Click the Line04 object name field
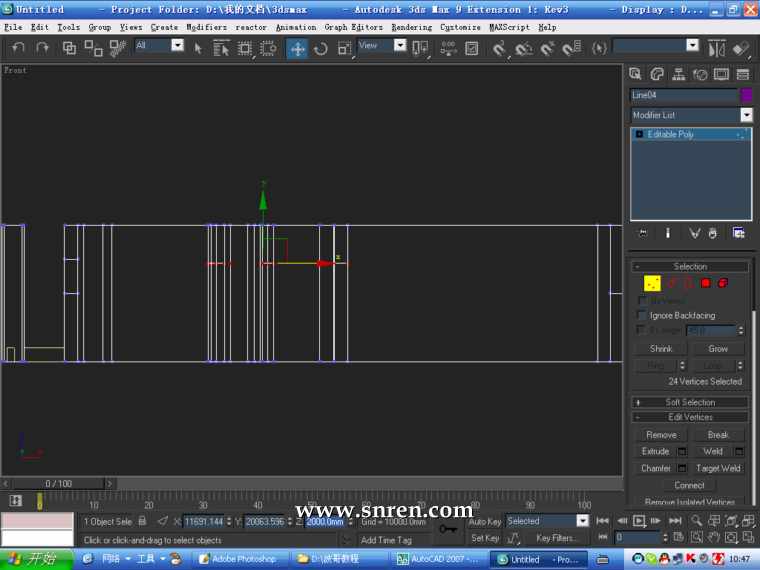 [684, 95]
